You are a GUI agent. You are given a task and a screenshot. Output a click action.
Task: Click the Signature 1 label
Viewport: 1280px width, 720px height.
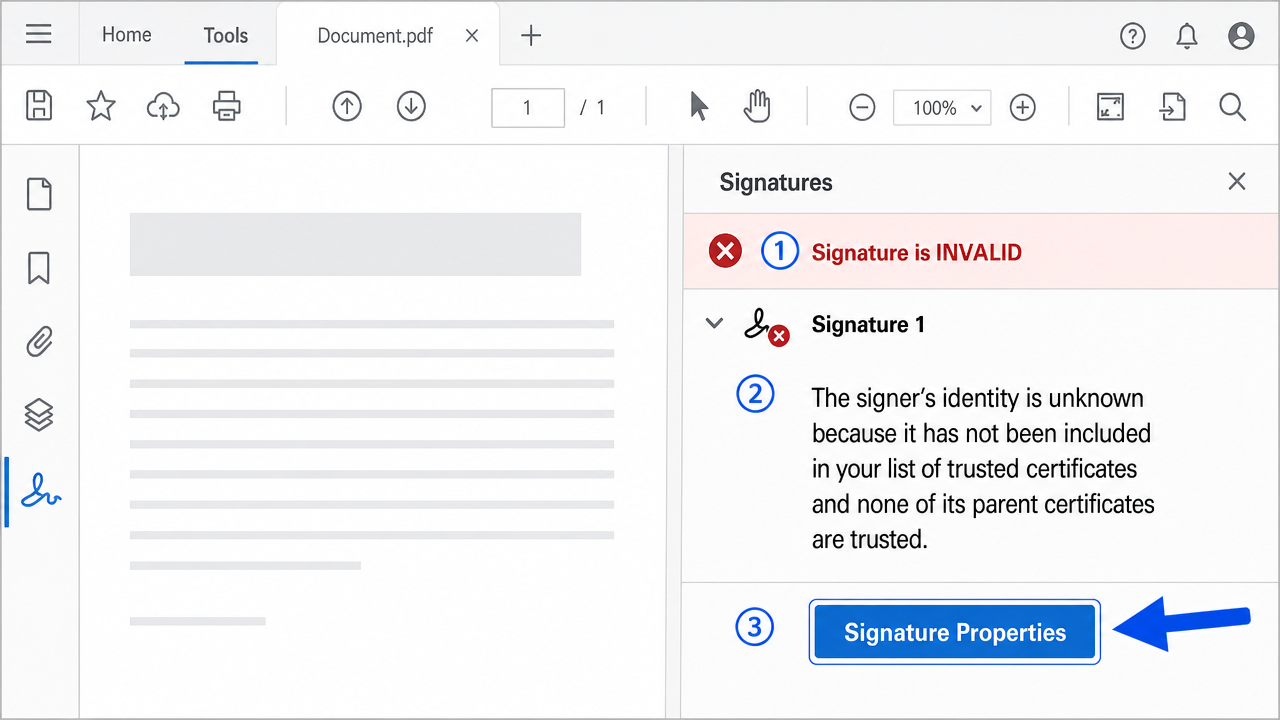[x=868, y=324]
